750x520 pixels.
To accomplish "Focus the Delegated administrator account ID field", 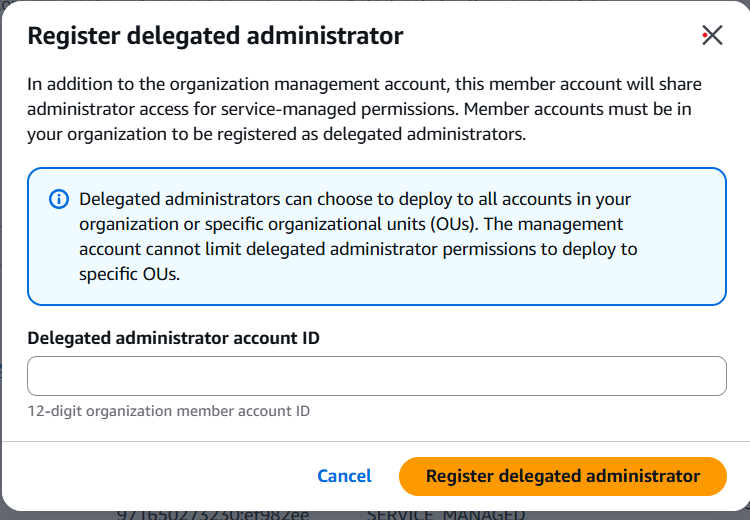I will coord(376,376).
